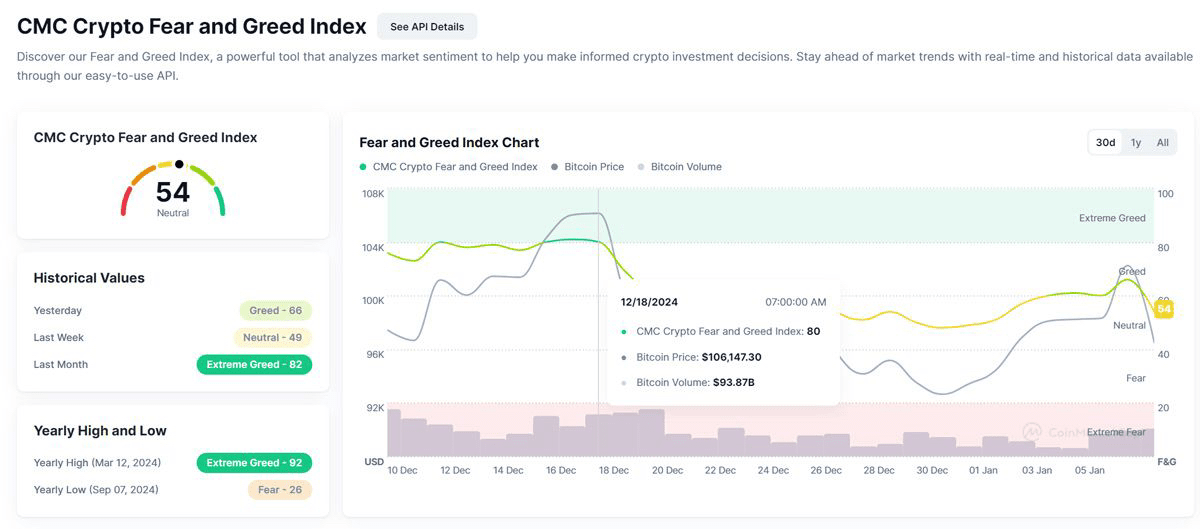Image resolution: width=1200 pixels, height=529 pixels.
Task: Click the Extreme Fear zone label
Action: pyautogui.click(x=1116, y=432)
